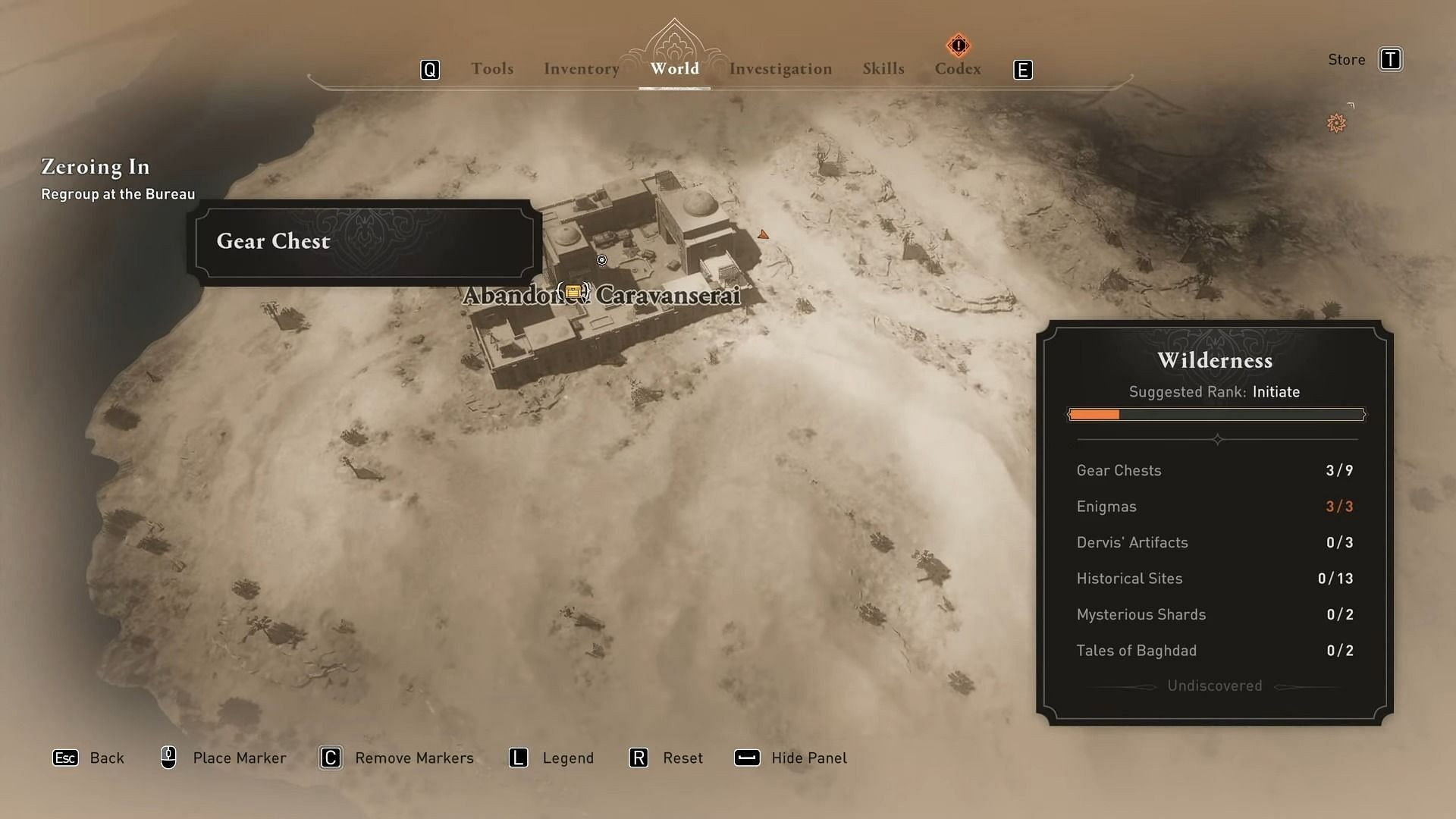Click the Remove Markers icon
1456x819 pixels.
[329, 757]
